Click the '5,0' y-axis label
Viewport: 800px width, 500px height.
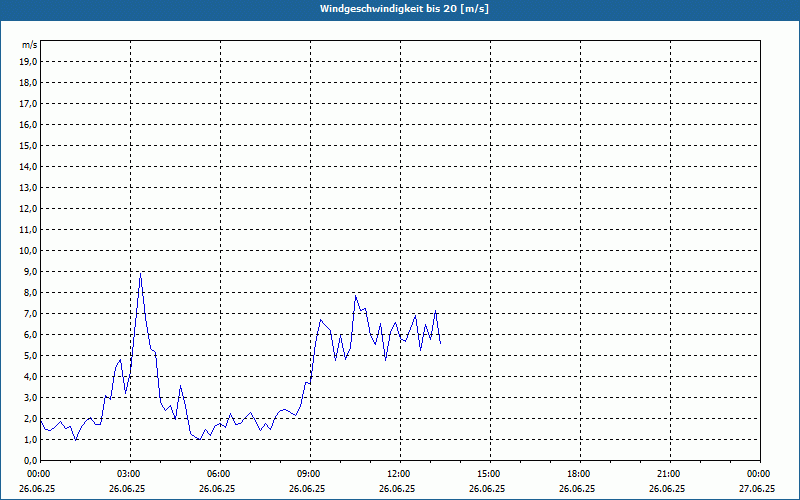coord(31,356)
